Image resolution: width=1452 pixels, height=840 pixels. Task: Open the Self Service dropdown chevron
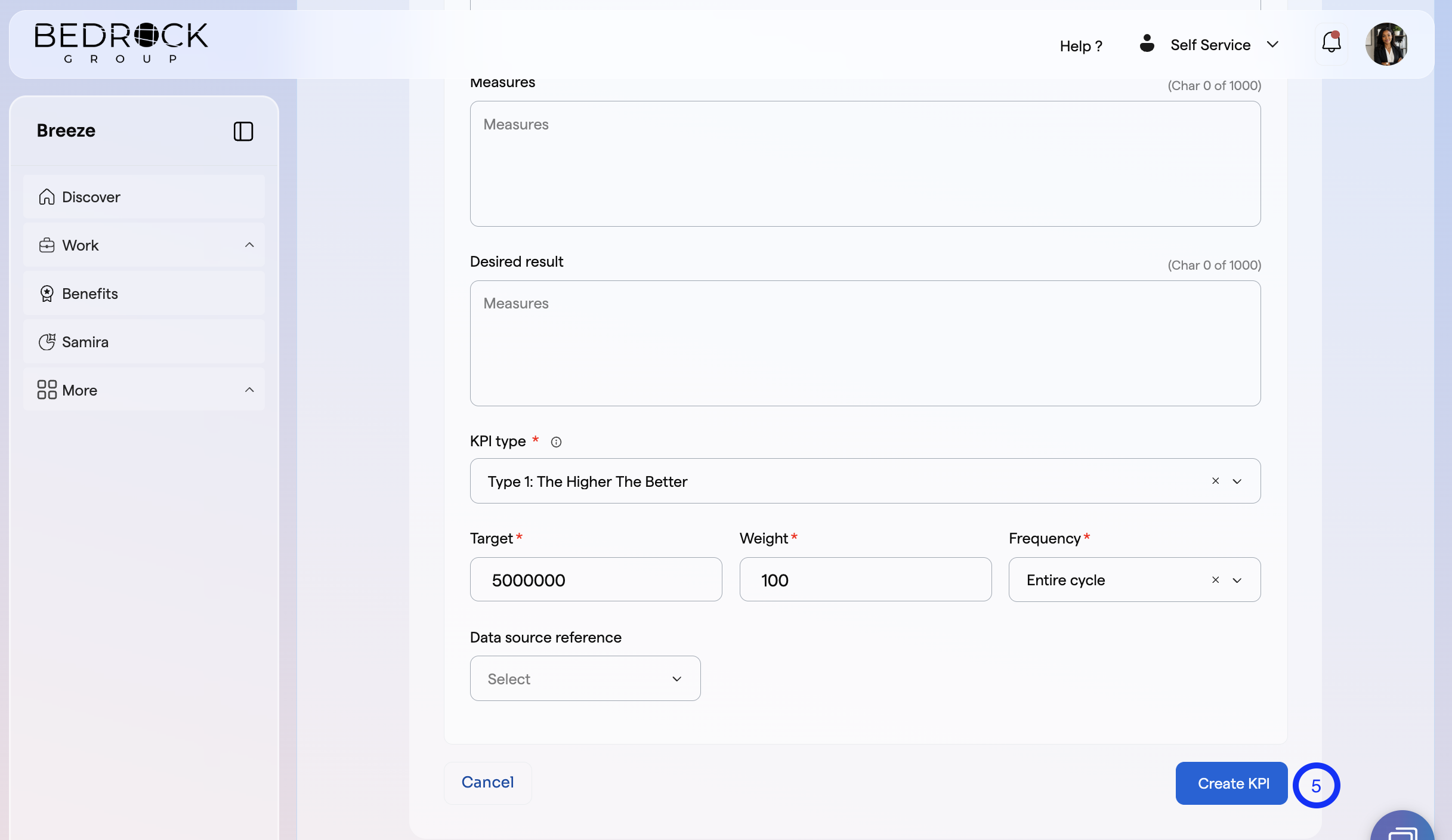[x=1272, y=45]
